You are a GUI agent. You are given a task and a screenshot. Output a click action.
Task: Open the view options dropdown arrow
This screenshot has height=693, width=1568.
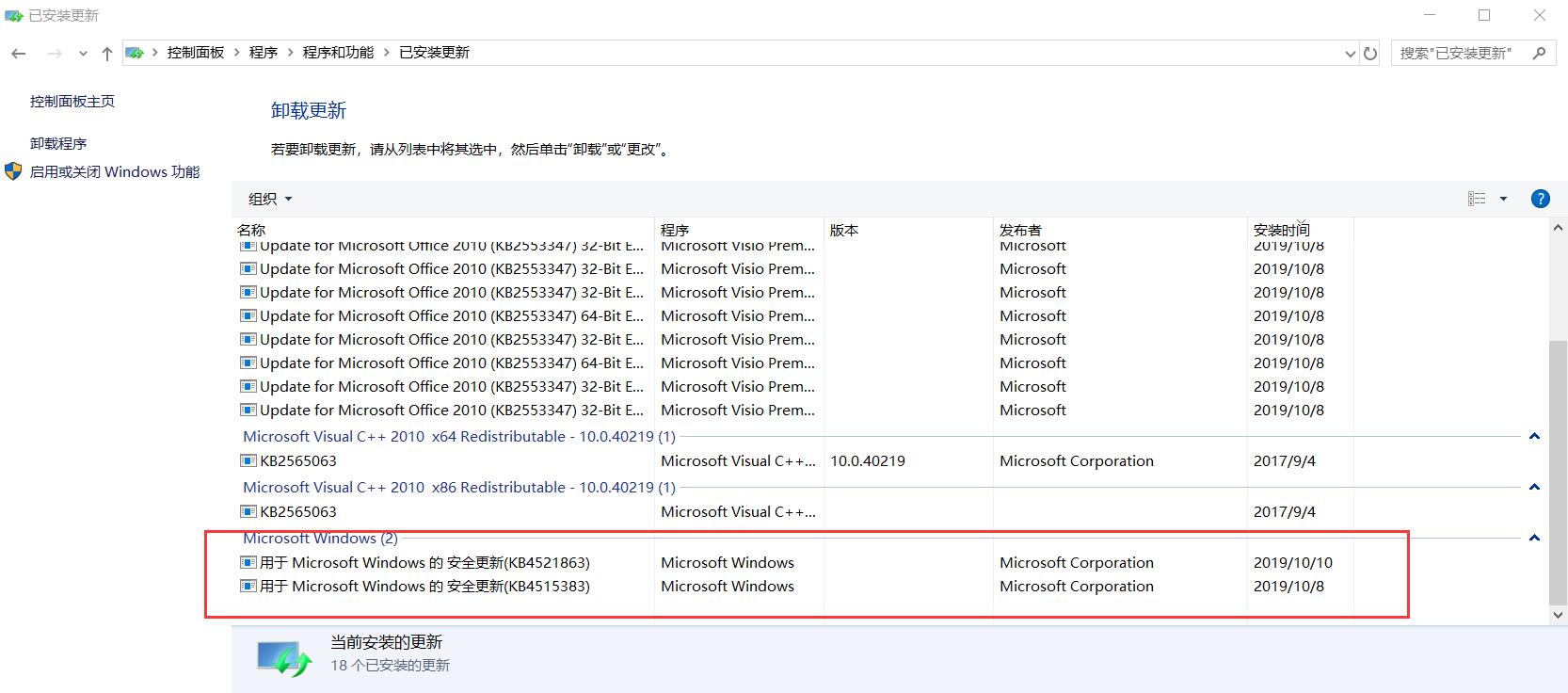pos(1503,199)
